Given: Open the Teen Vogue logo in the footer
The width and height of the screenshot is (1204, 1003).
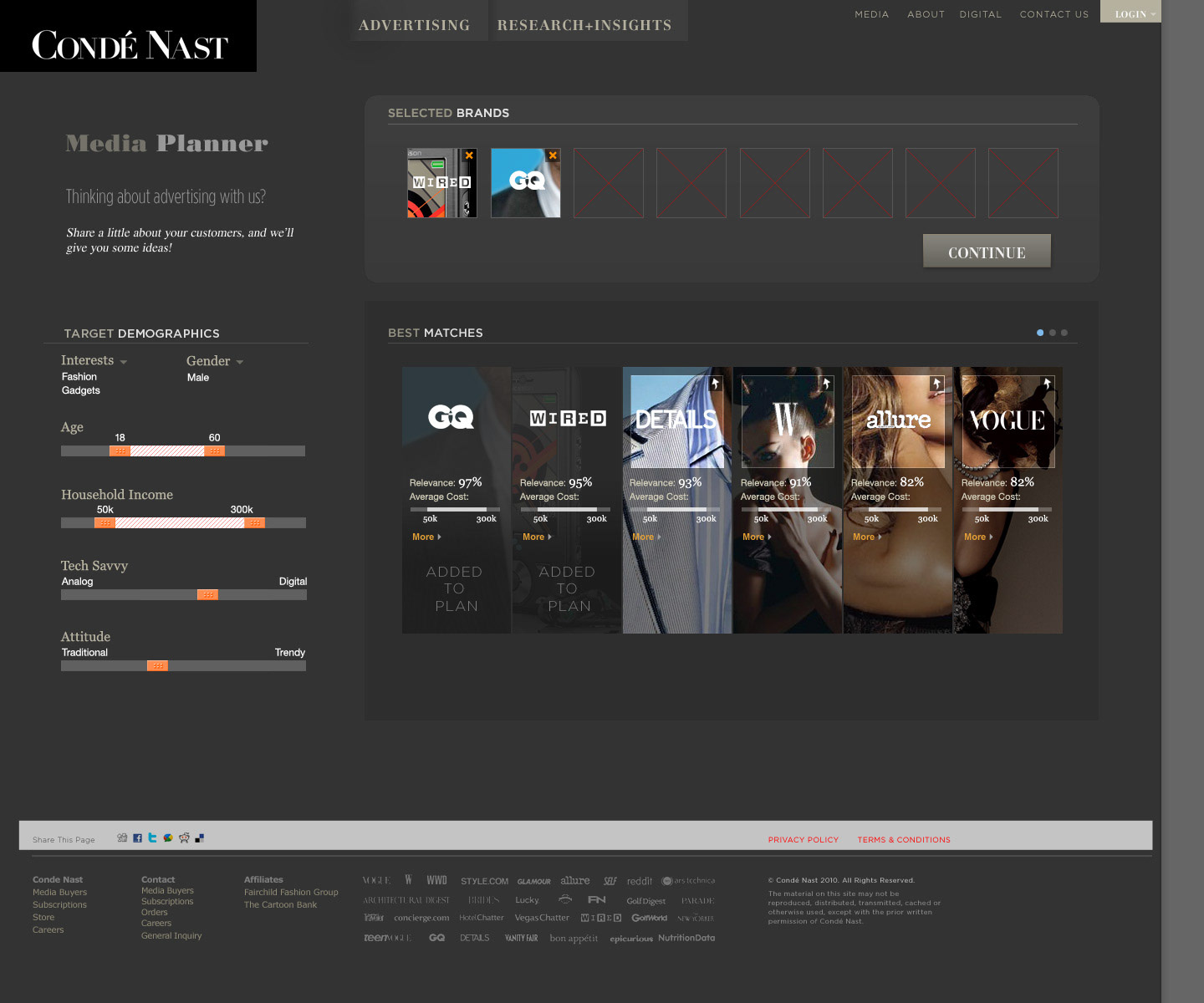Looking at the screenshot, I should [x=388, y=938].
